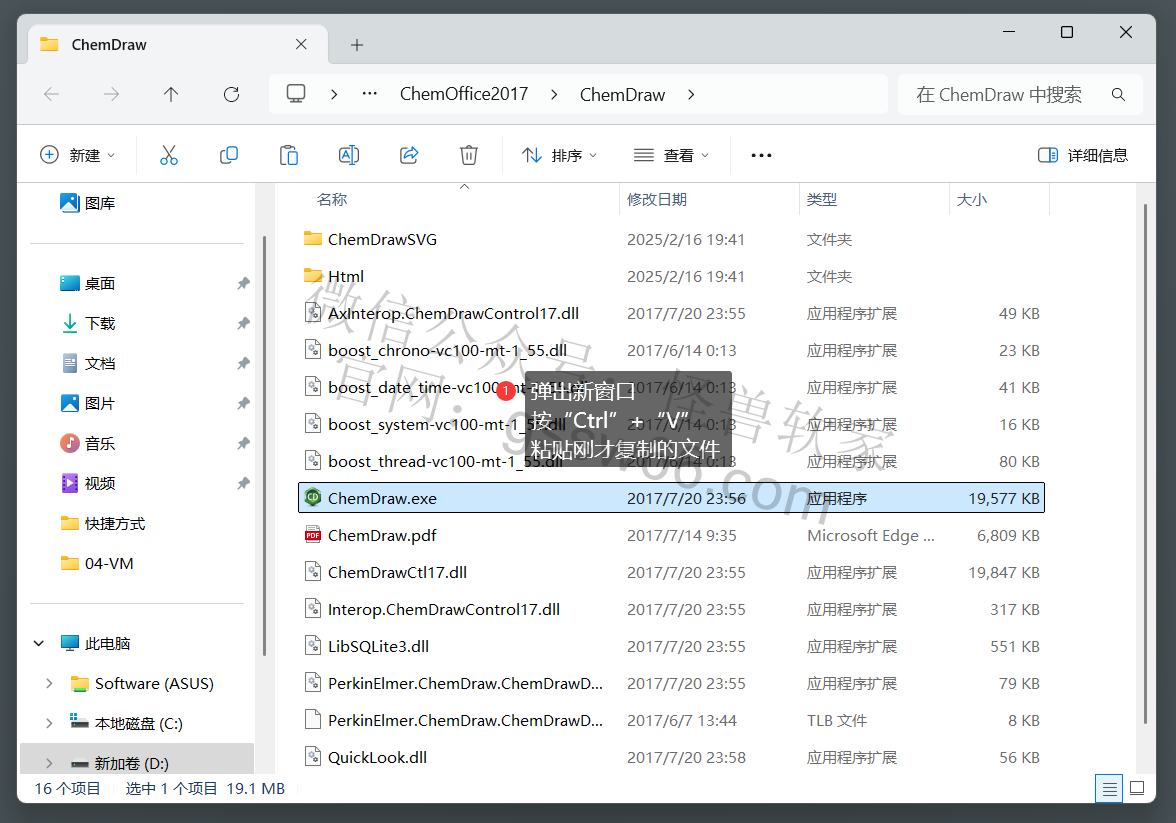Go forward with the right arrow
Image resolution: width=1176 pixels, height=823 pixels.
point(111,95)
